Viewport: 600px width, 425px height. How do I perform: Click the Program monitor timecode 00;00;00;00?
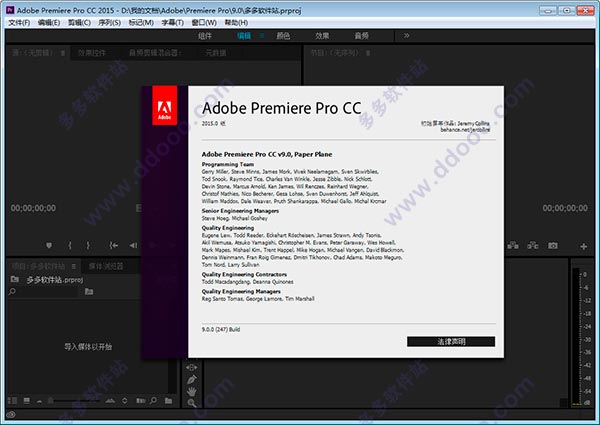click(x=565, y=208)
